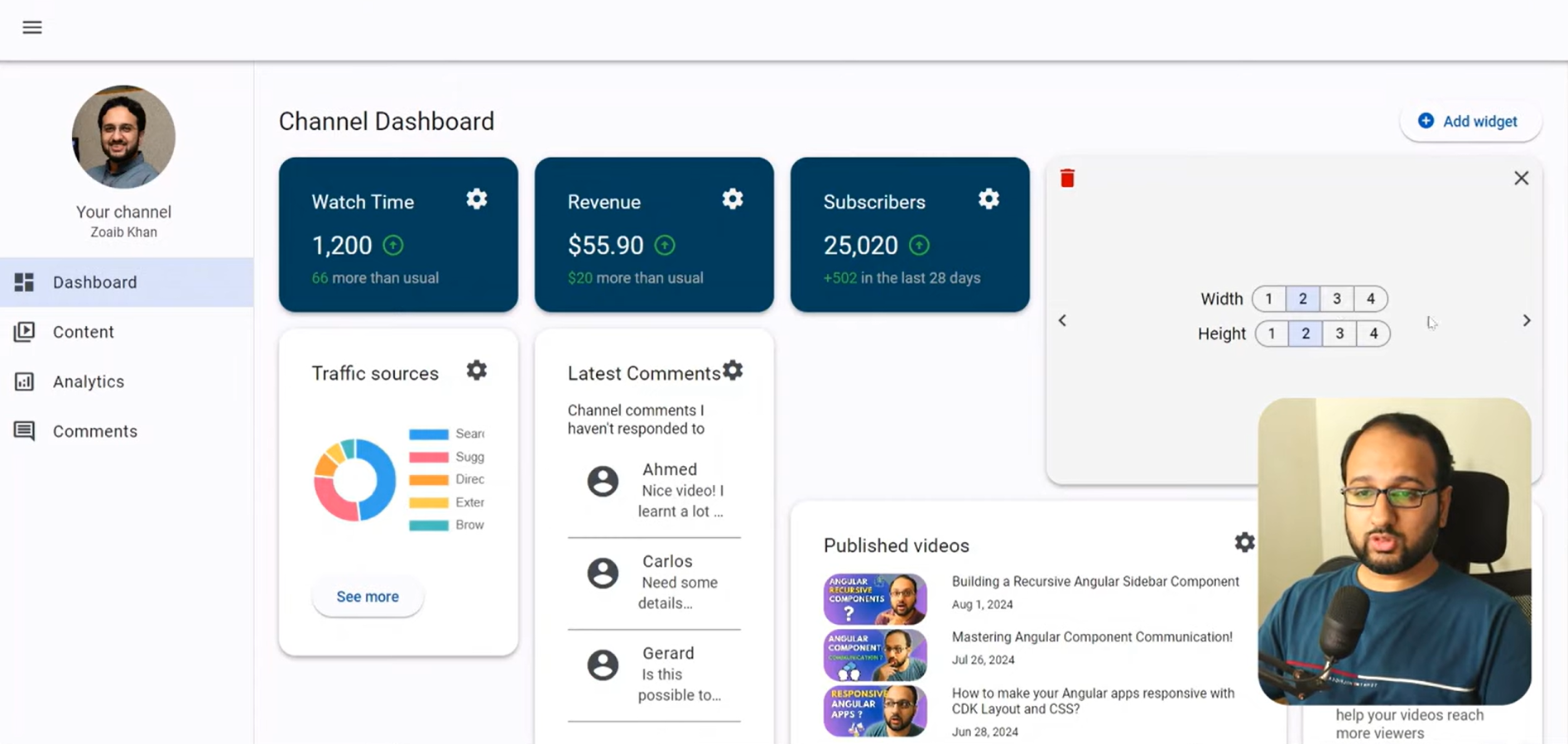Image resolution: width=1568 pixels, height=744 pixels.
Task: Open Ahmed's comment 'Nice video!'
Action: pos(681,501)
